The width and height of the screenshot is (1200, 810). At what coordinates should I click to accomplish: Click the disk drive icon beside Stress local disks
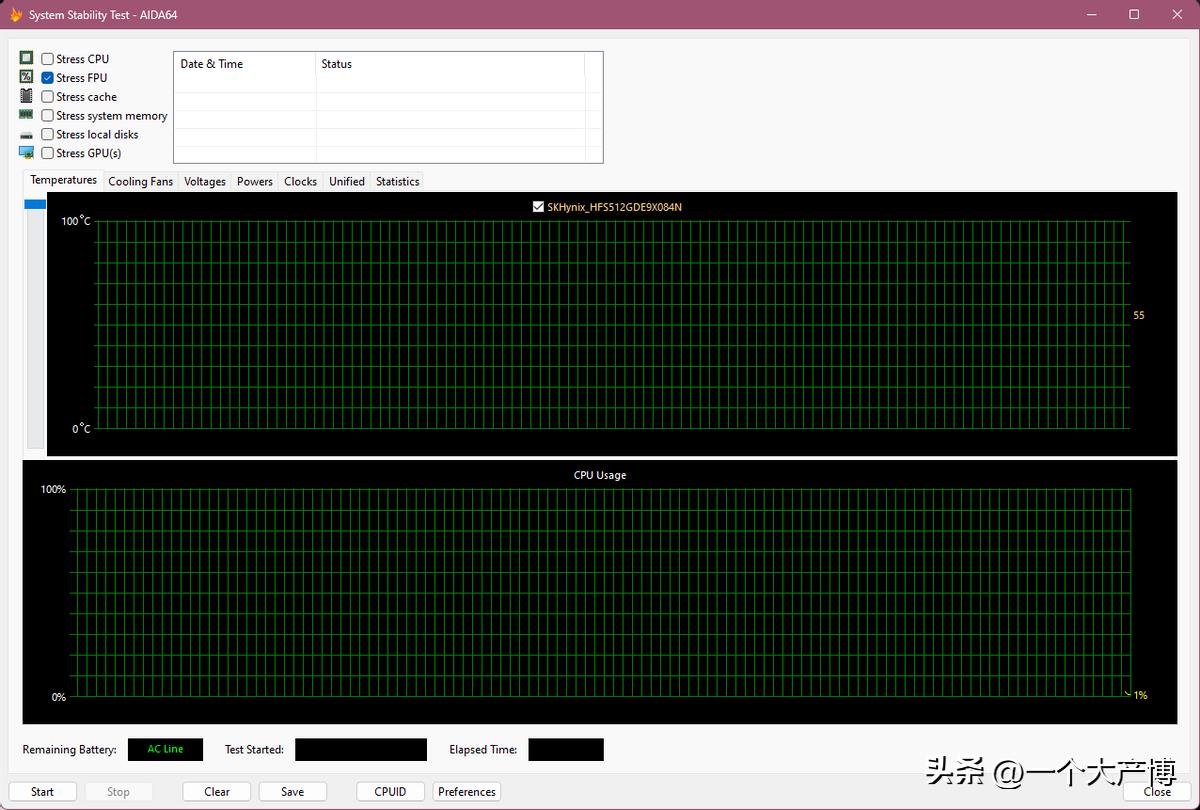26,135
